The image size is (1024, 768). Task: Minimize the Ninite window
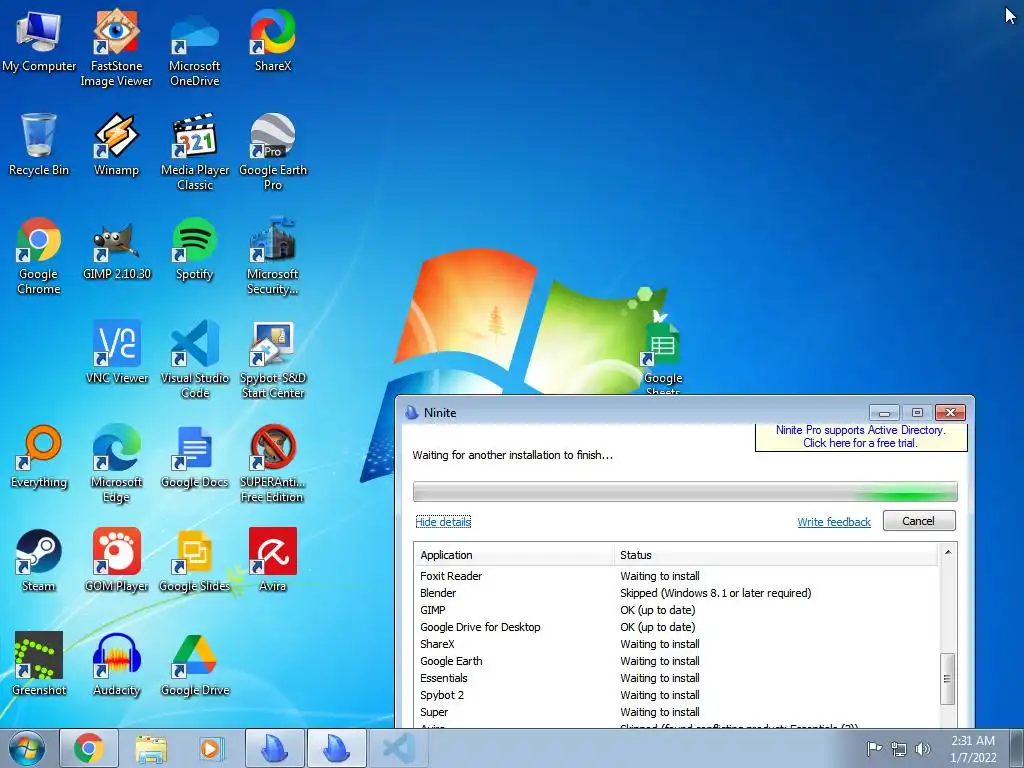pos(884,413)
